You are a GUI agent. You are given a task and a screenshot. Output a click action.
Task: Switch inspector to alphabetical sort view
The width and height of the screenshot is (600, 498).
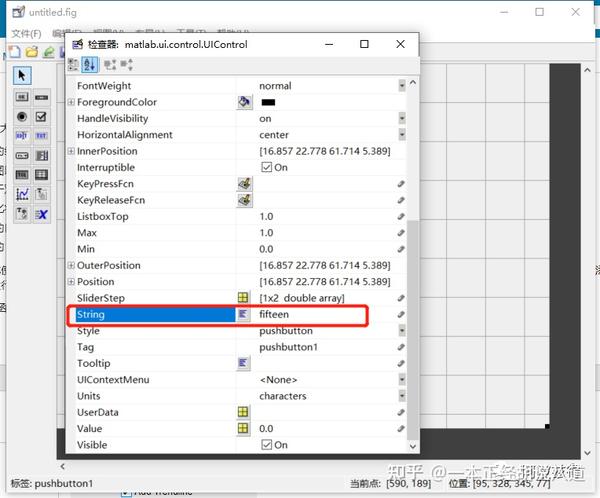point(90,64)
